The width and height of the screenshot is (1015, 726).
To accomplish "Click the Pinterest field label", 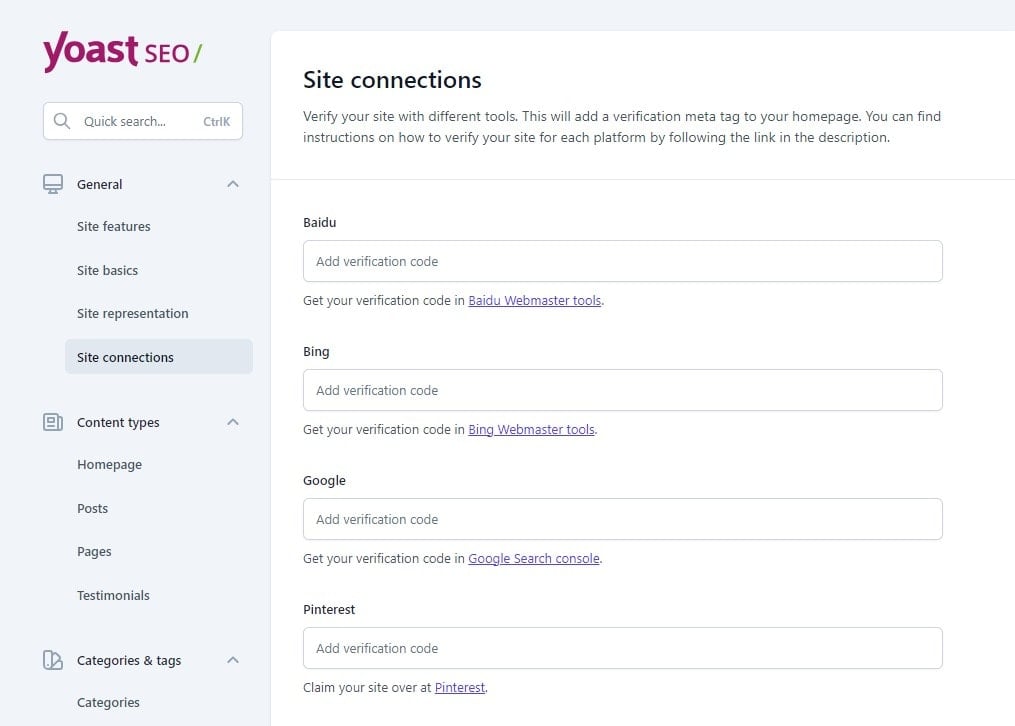I will (329, 610).
